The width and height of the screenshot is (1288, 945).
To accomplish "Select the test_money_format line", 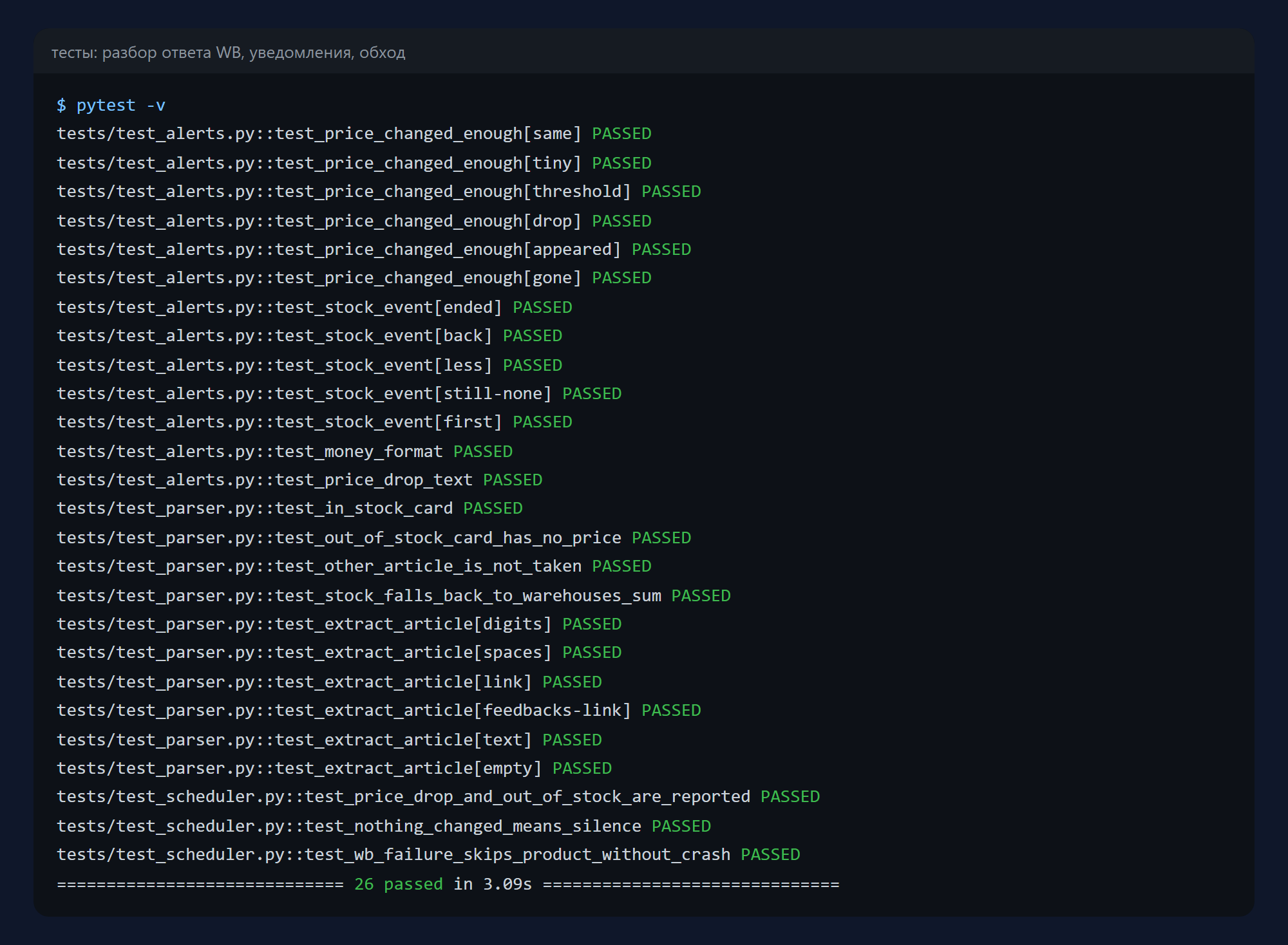I will tap(285, 451).
